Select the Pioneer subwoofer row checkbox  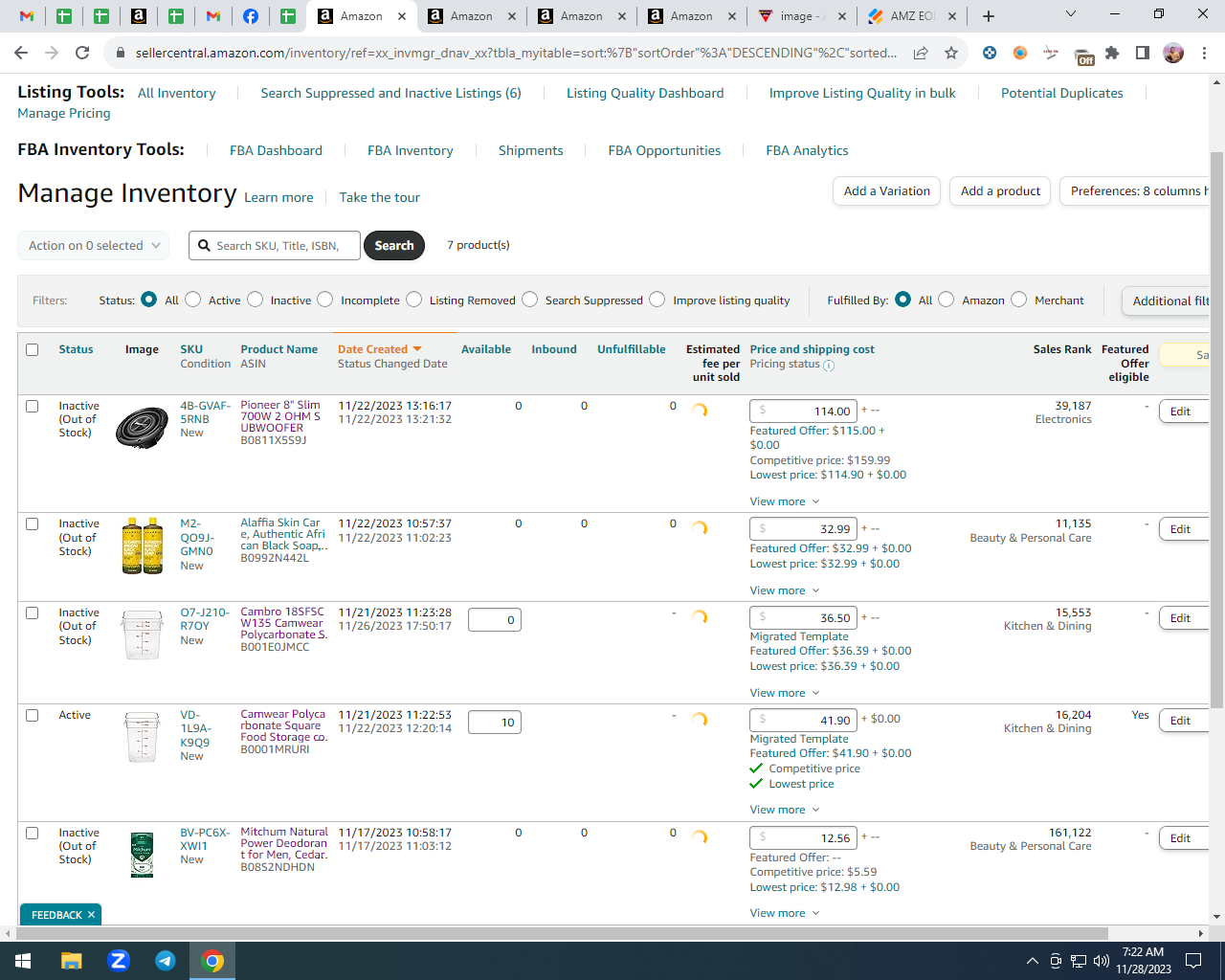[x=33, y=406]
